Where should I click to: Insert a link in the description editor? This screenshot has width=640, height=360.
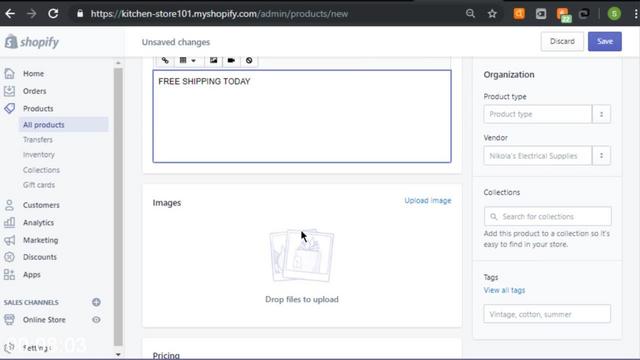click(x=165, y=60)
